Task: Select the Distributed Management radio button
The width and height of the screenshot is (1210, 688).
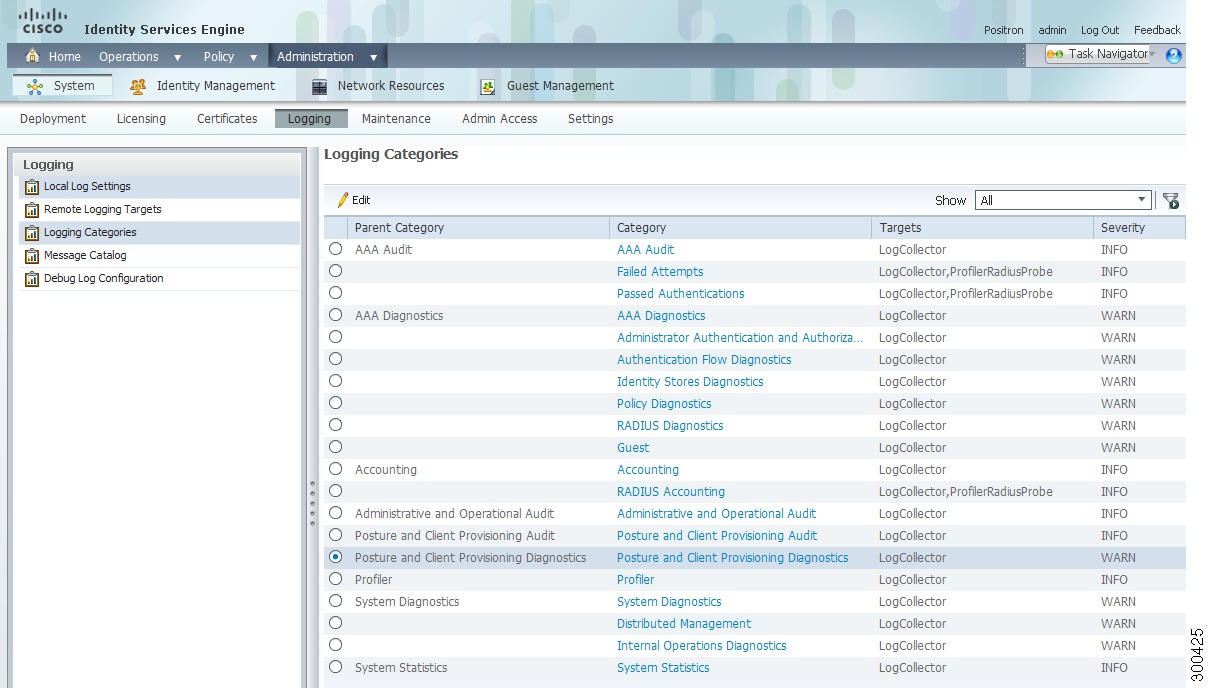Action: tap(335, 623)
